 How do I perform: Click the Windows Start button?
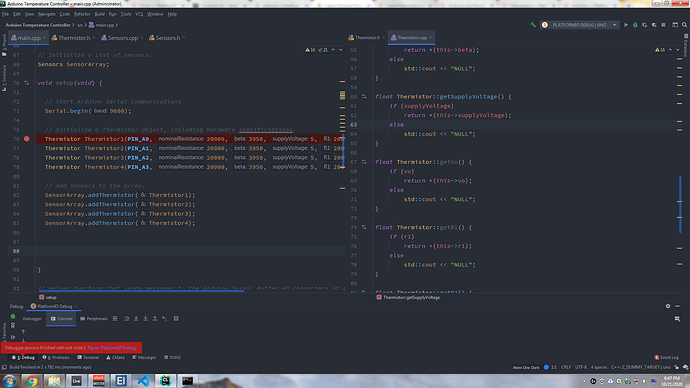[x=10, y=381]
